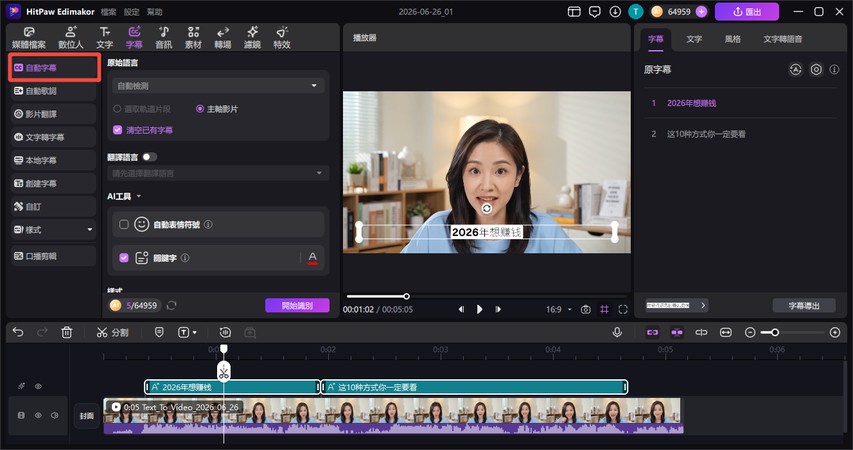The height and width of the screenshot is (450, 853).
Task: Select subtitle clip 这10种方式你一定要看 on timeline
Action: click(x=474, y=387)
